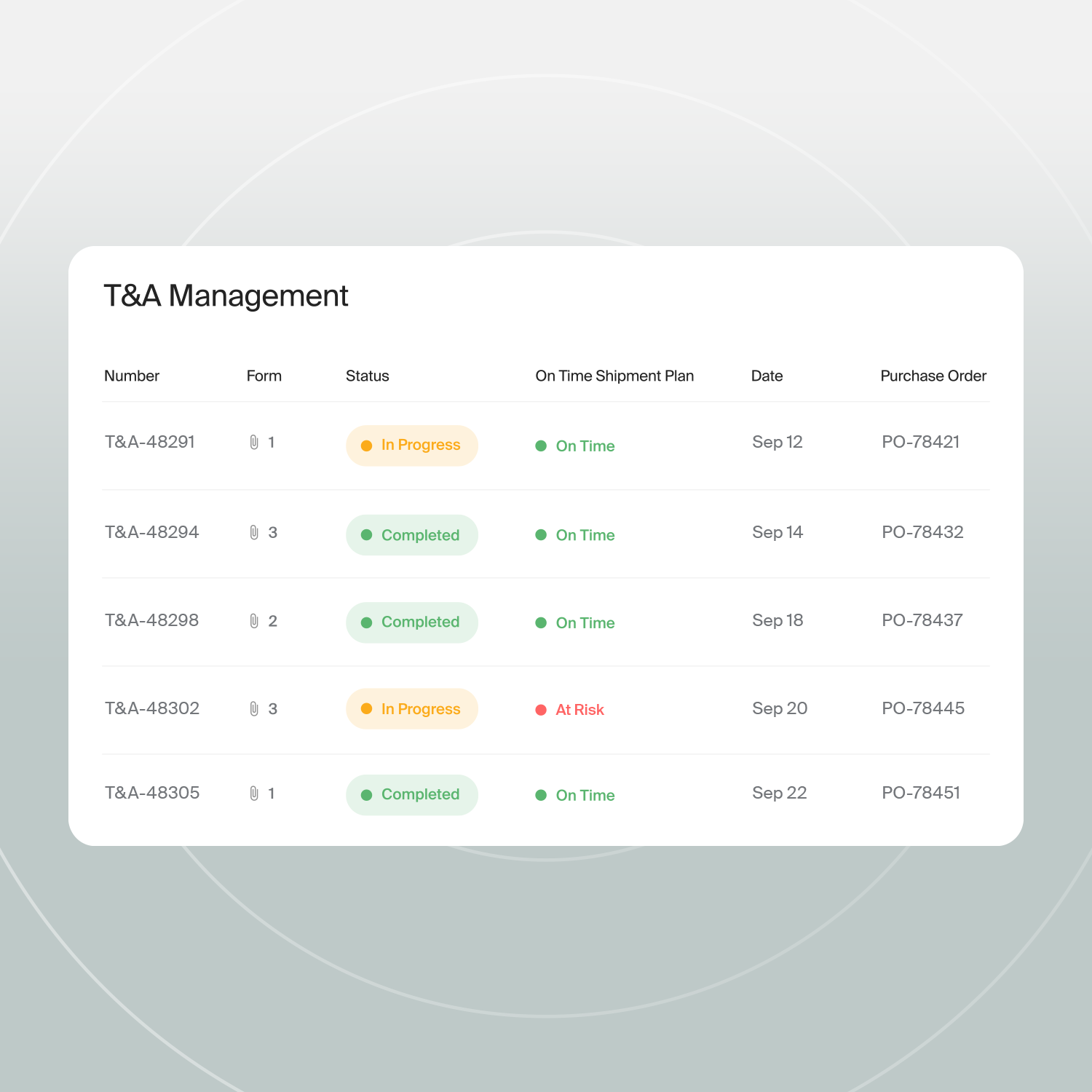1092x1092 pixels.
Task: Click Completed badge for T&A-48305
Action: point(412,795)
